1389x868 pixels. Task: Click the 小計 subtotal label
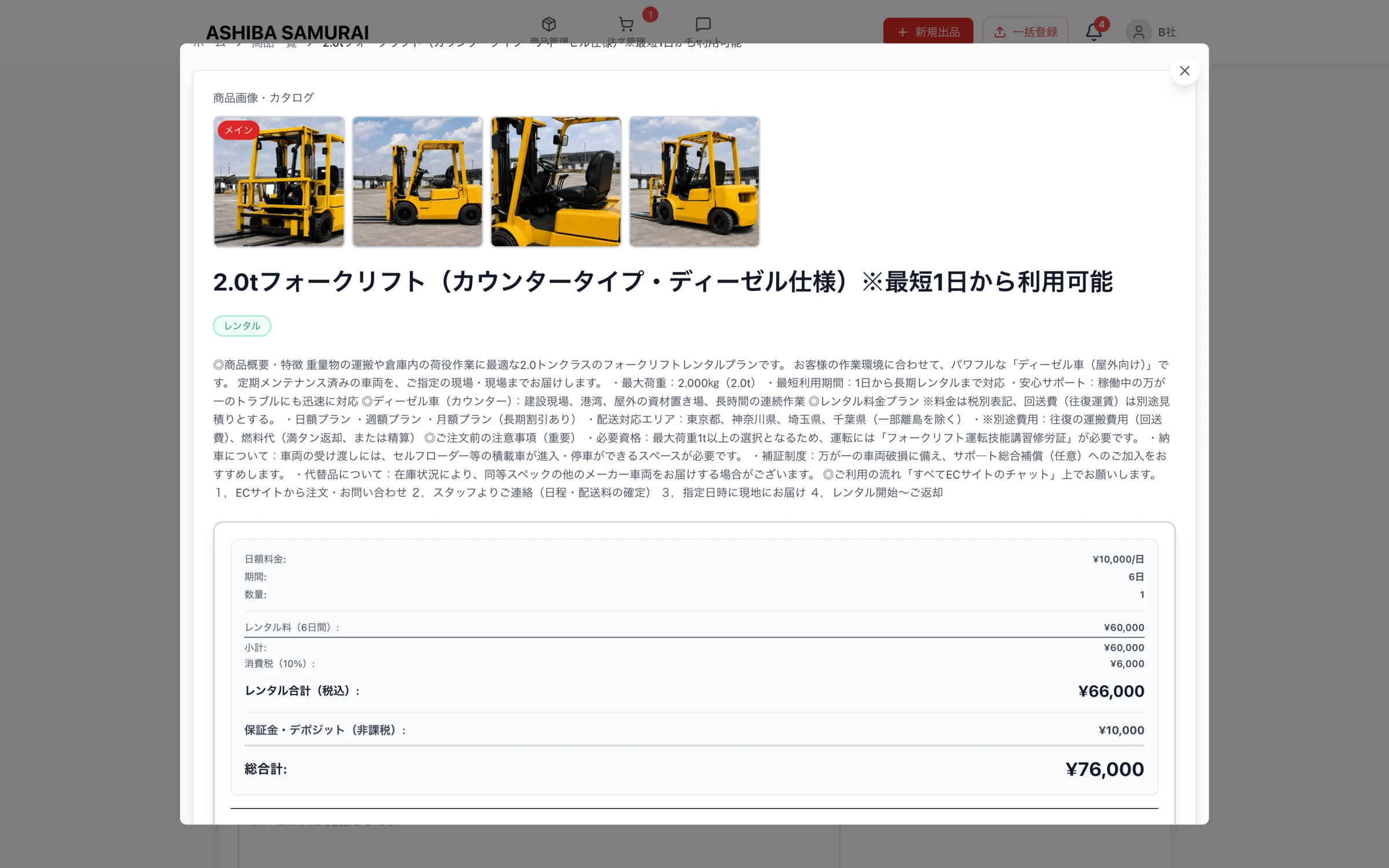pos(255,648)
